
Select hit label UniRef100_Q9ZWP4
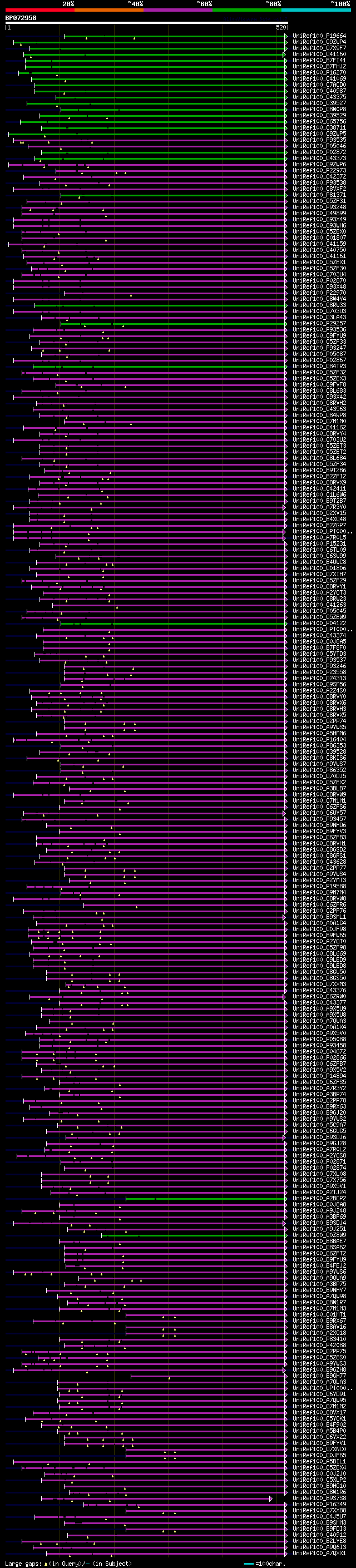click(x=319, y=42)
